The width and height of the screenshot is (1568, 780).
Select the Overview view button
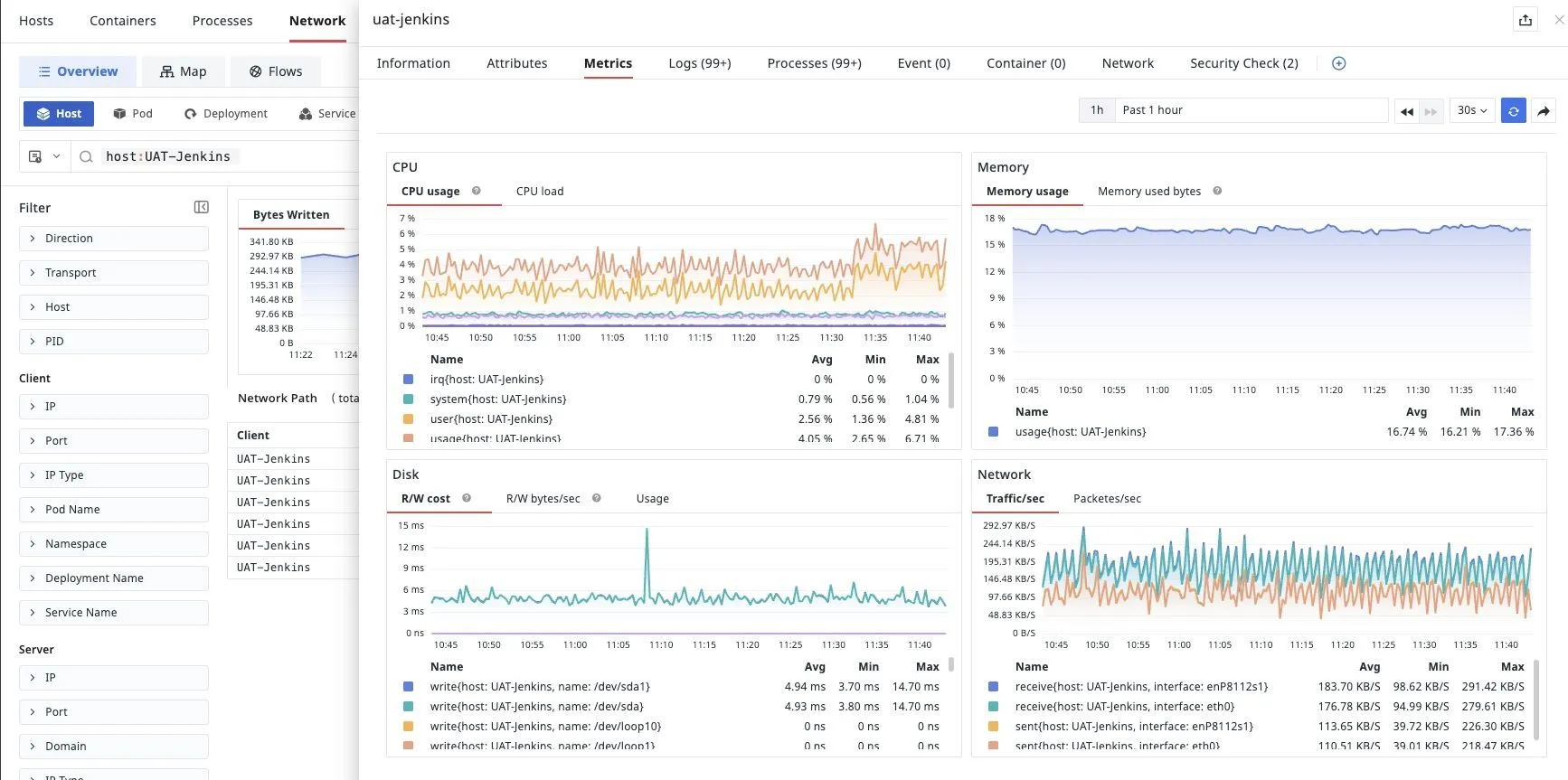click(78, 71)
